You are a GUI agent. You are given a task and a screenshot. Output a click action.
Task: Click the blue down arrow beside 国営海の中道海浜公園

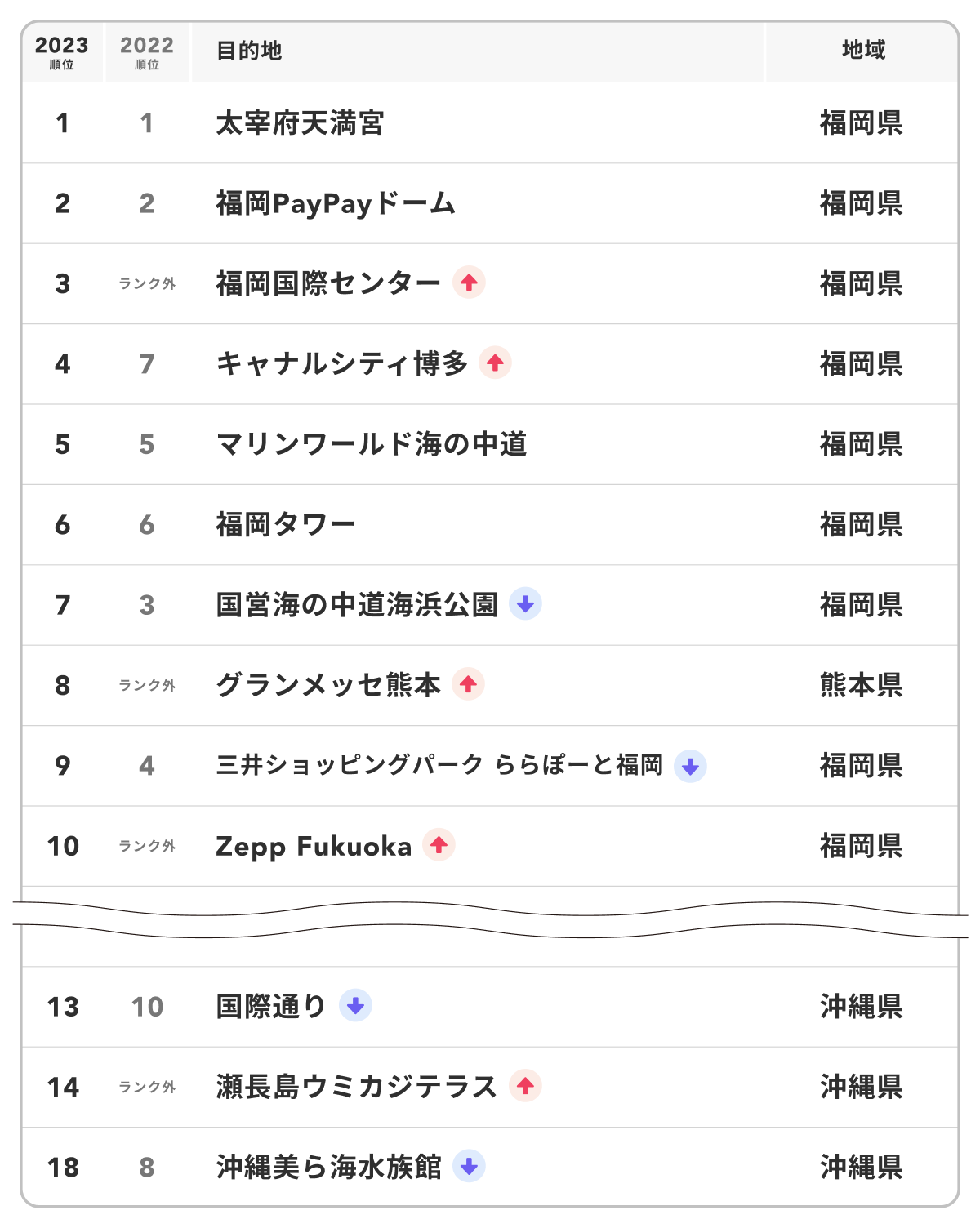(x=525, y=603)
